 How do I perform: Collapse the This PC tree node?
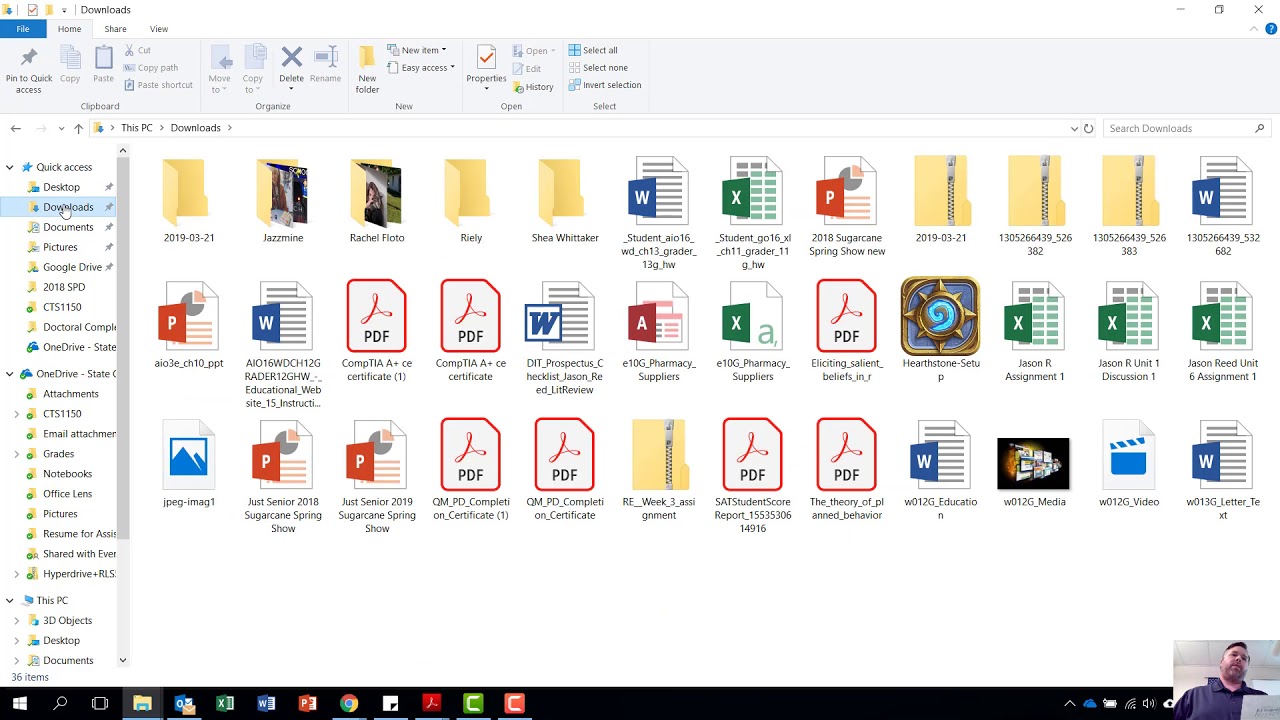point(10,601)
